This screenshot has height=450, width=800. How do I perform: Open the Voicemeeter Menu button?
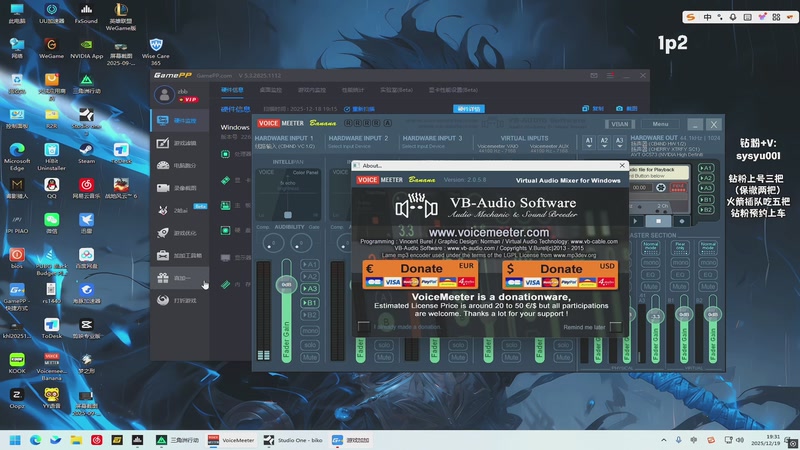(660, 124)
